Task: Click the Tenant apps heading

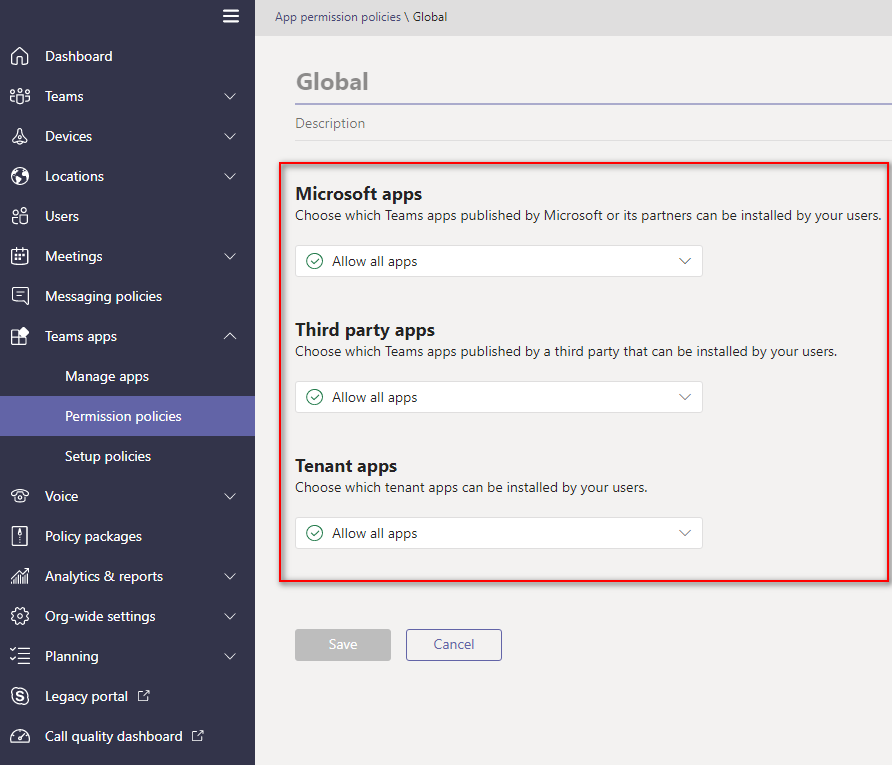Action: (346, 466)
